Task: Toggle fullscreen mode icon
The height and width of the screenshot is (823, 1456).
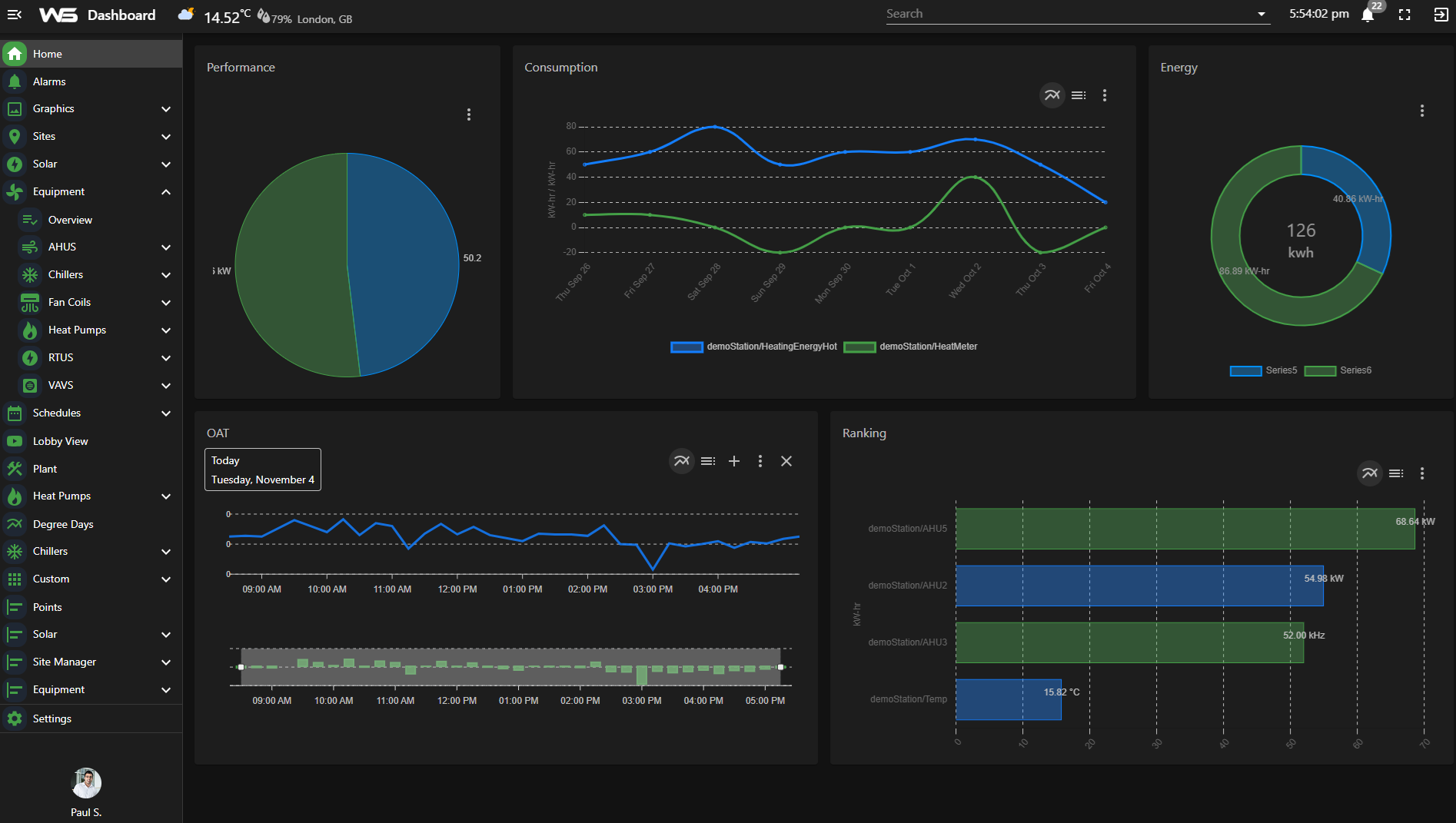Action: tap(1404, 15)
